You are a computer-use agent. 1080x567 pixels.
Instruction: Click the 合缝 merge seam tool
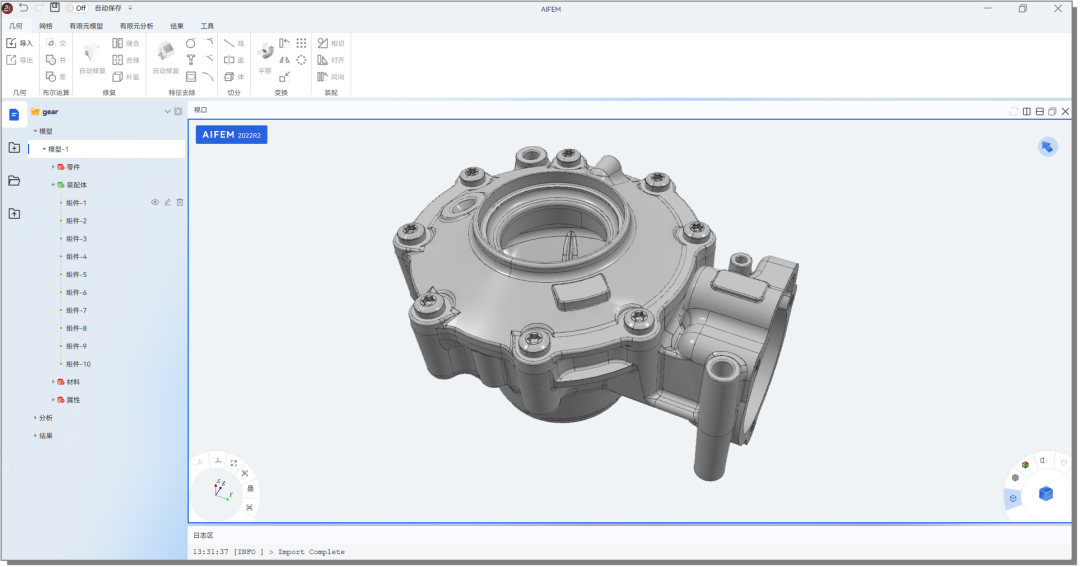point(126,60)
